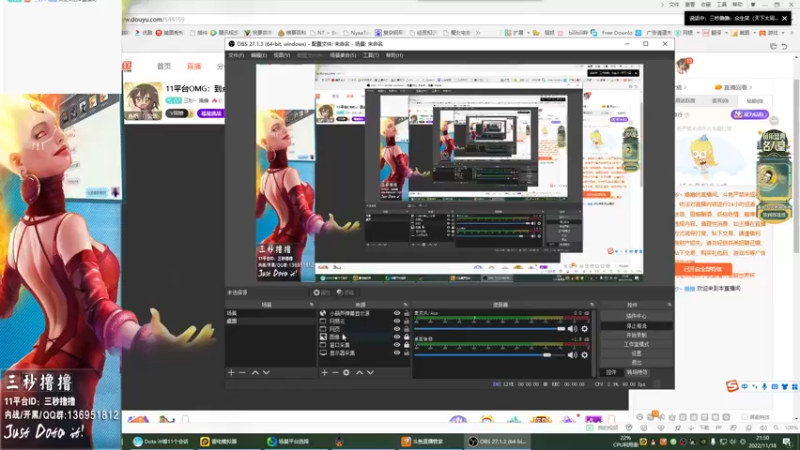Pop out the Scenes dock via its header icon
Image resolution: width=800 pixels, height=450 pixels.
click(x=311, y=305)
